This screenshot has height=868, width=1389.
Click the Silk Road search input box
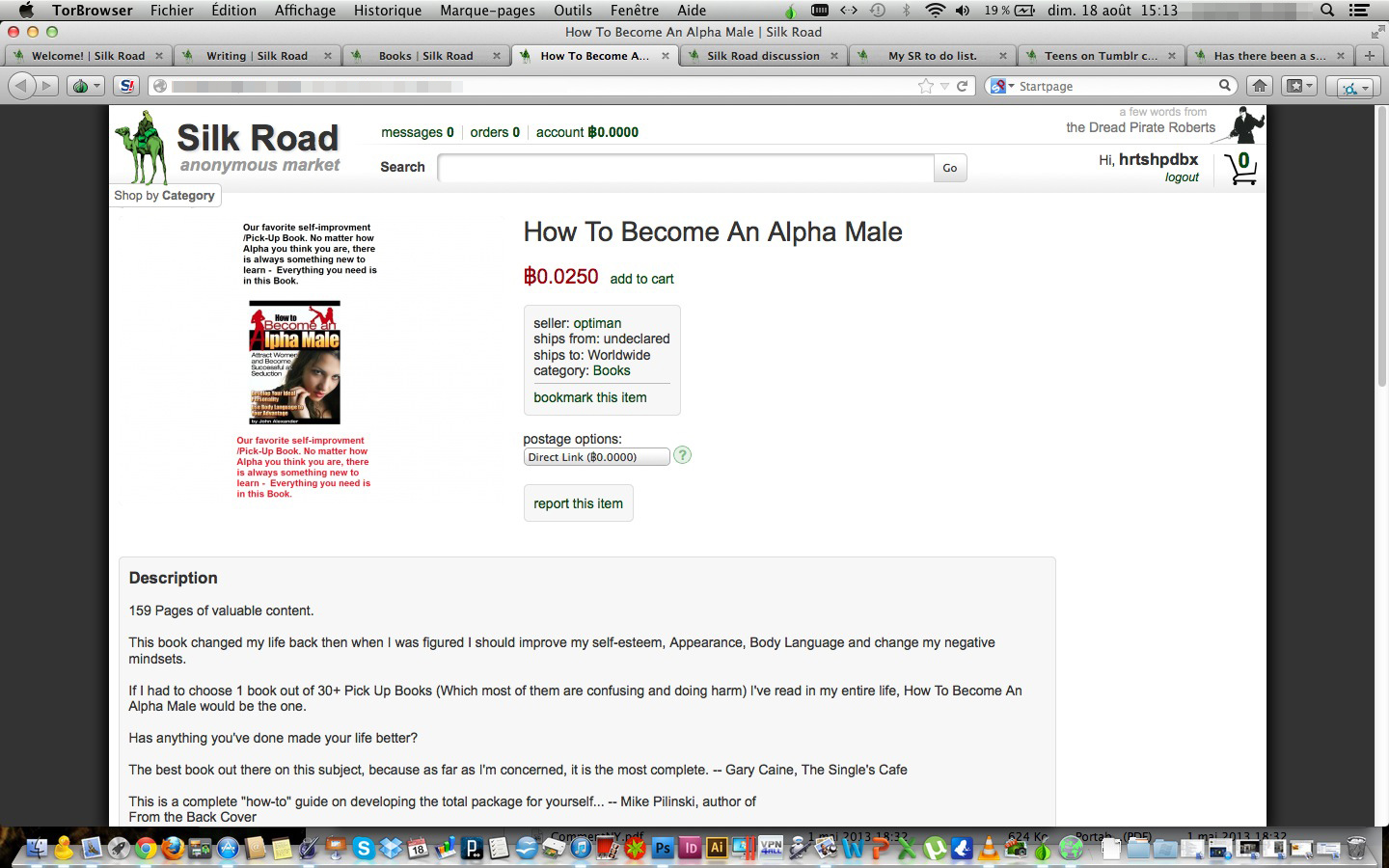pyautogui.click(x=686, y=168)
